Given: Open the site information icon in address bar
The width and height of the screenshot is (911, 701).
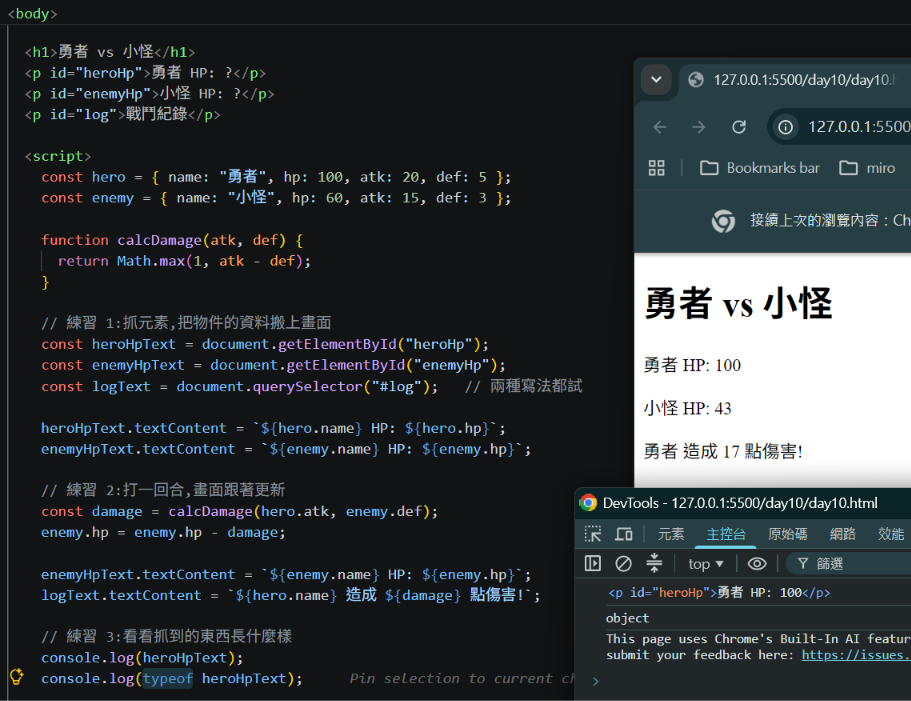Looking at the screenshot, I should [x=786, y=127].
